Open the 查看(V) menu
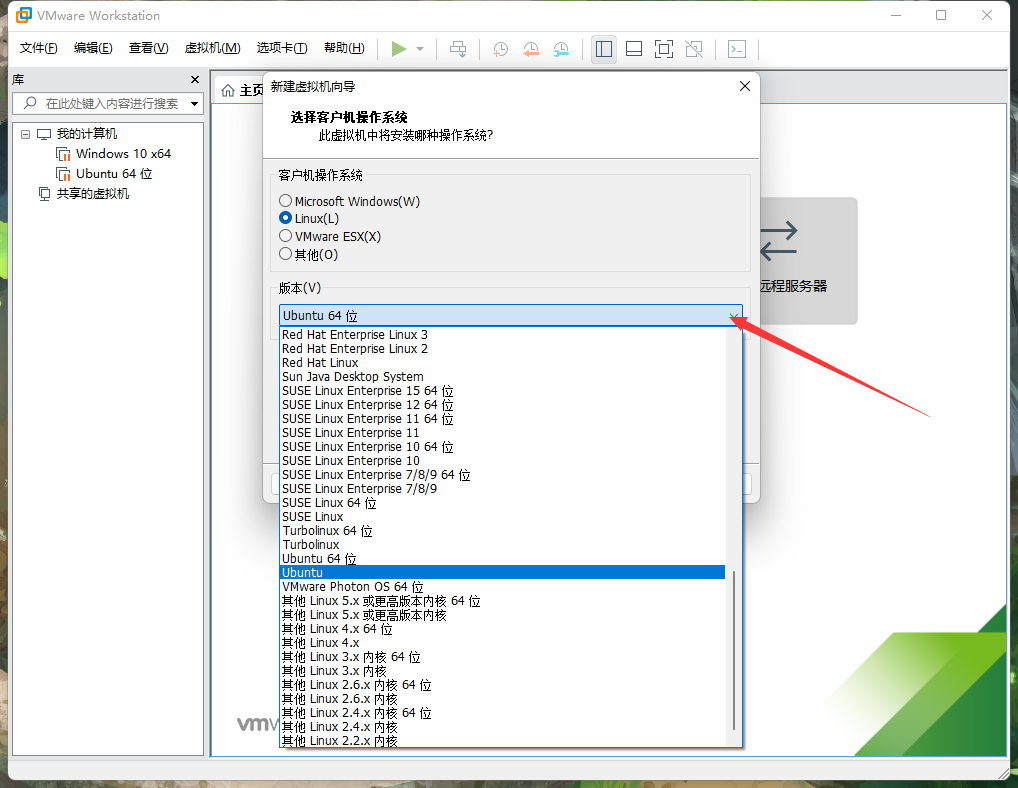The width and height of the screenshot is (1018, 788). click(148, 48)
